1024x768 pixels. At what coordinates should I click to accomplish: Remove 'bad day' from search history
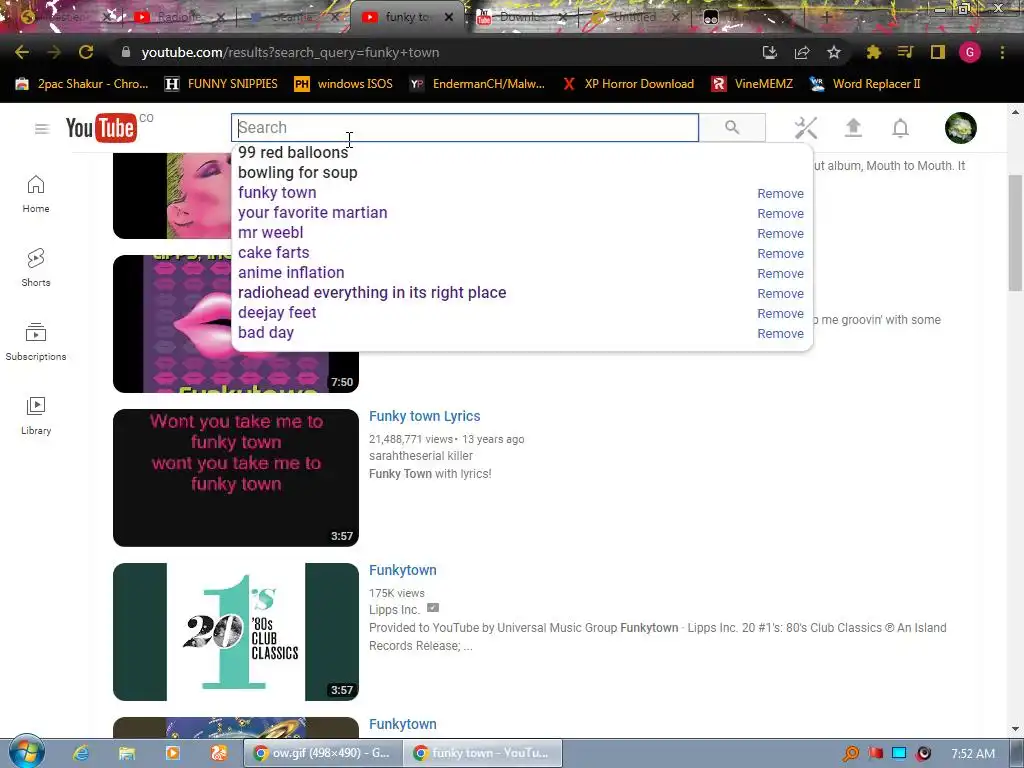pyautogui.click(x=780, y=334)
